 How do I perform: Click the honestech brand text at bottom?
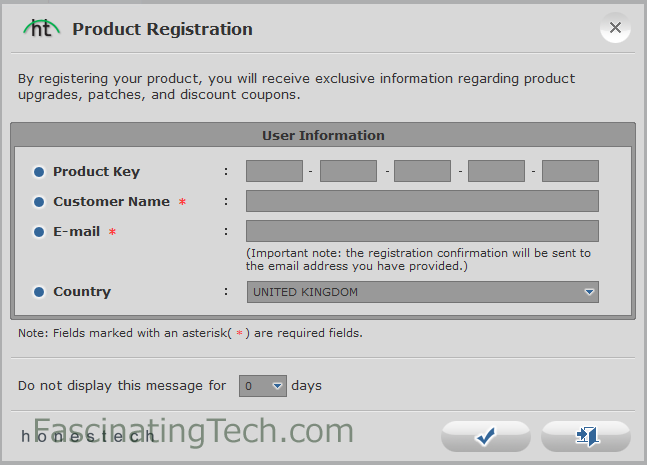(x=87, y=436)
